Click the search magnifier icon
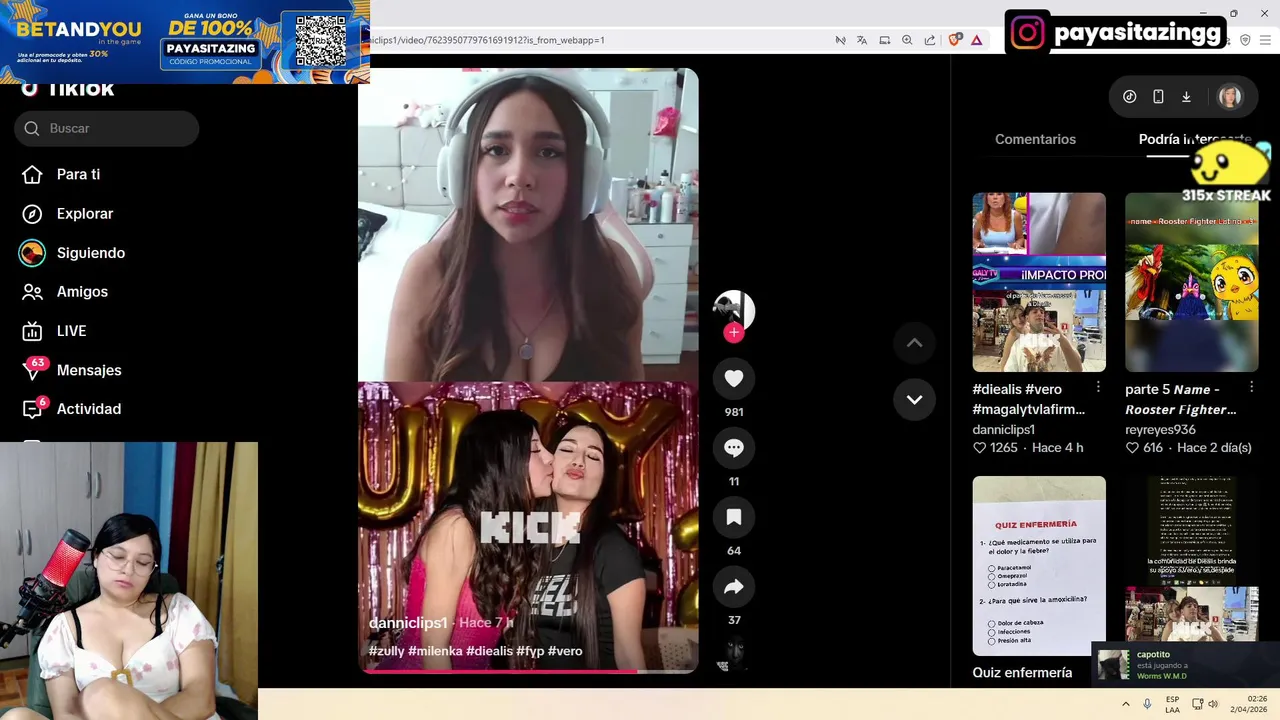The width and height of the screenshot is (1280, 720). pos(32,128)
